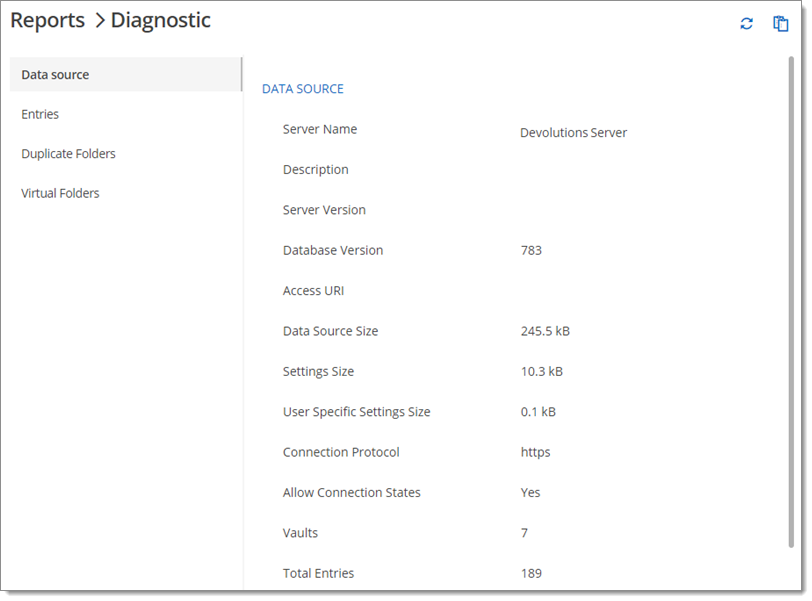Select the Data source tab

(x=126, y=75)
